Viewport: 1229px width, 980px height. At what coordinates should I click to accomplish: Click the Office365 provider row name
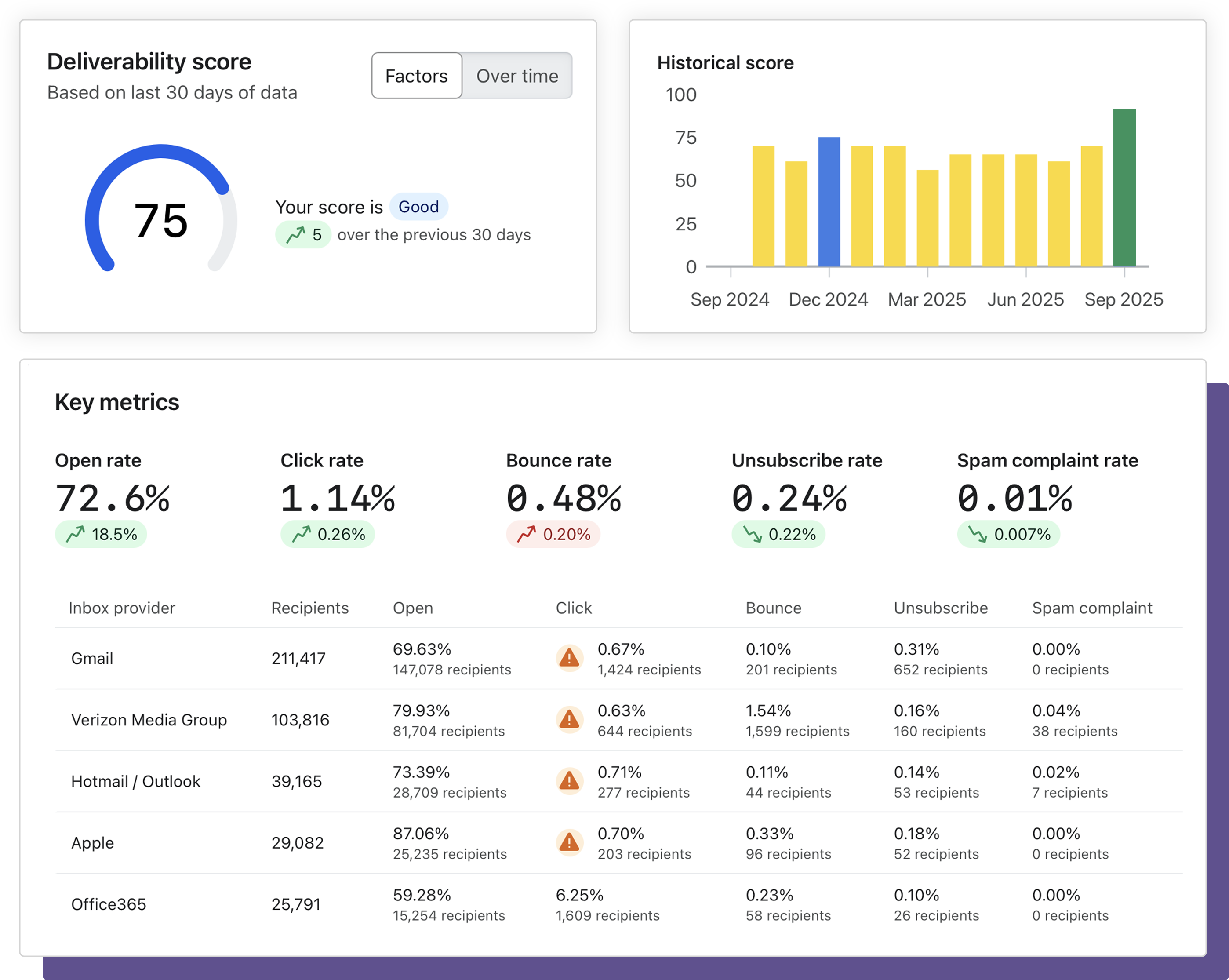pyautogui.click(x=108, y=904)
